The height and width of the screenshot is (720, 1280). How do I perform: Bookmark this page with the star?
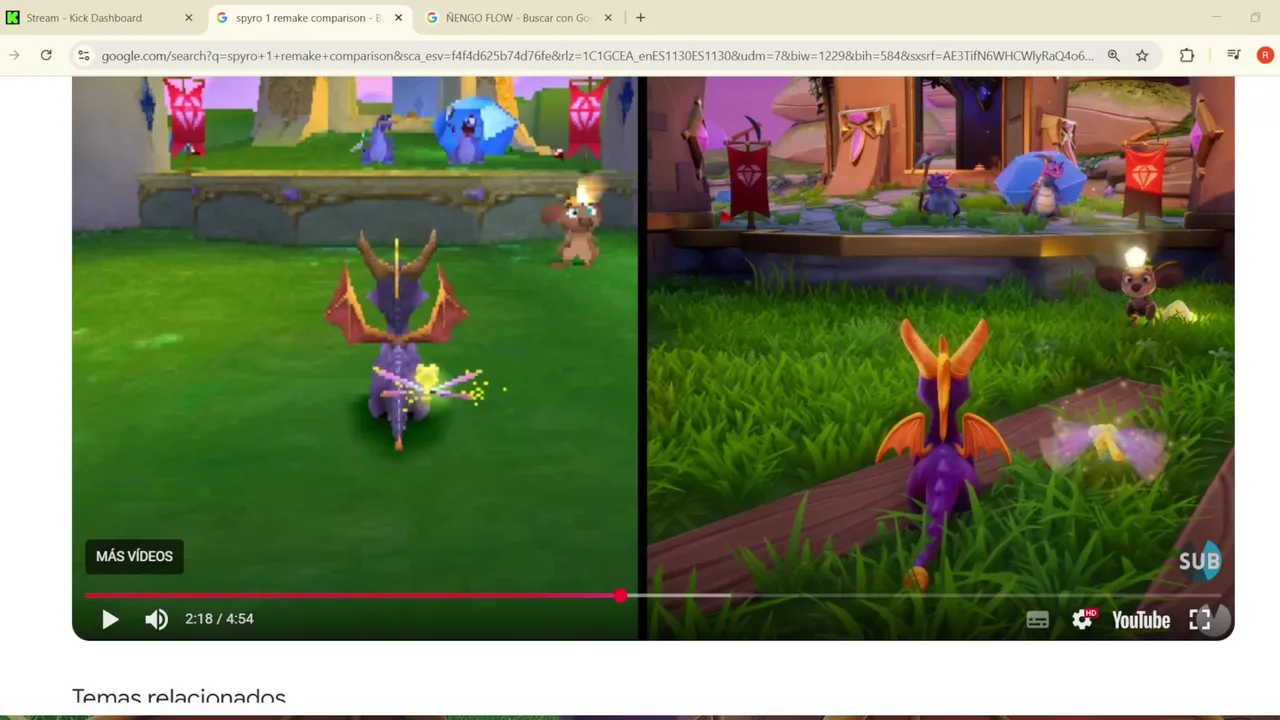(1142, 56)
